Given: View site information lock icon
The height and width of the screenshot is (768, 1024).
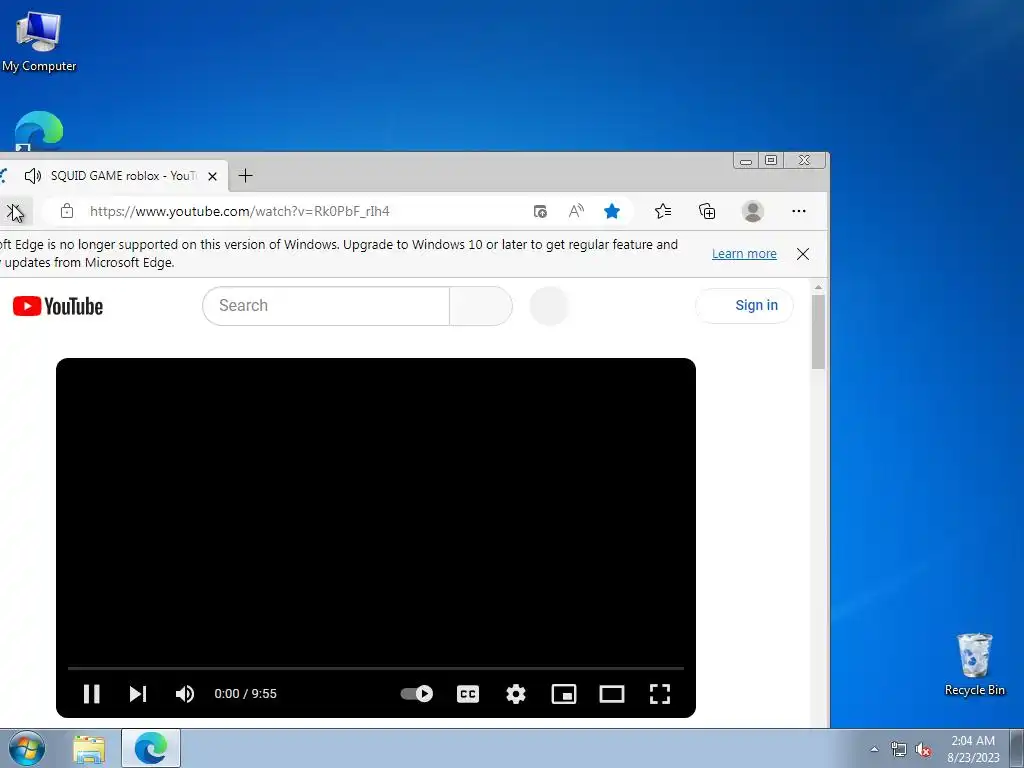Looking at the screenshot, I should click(67, 211).
